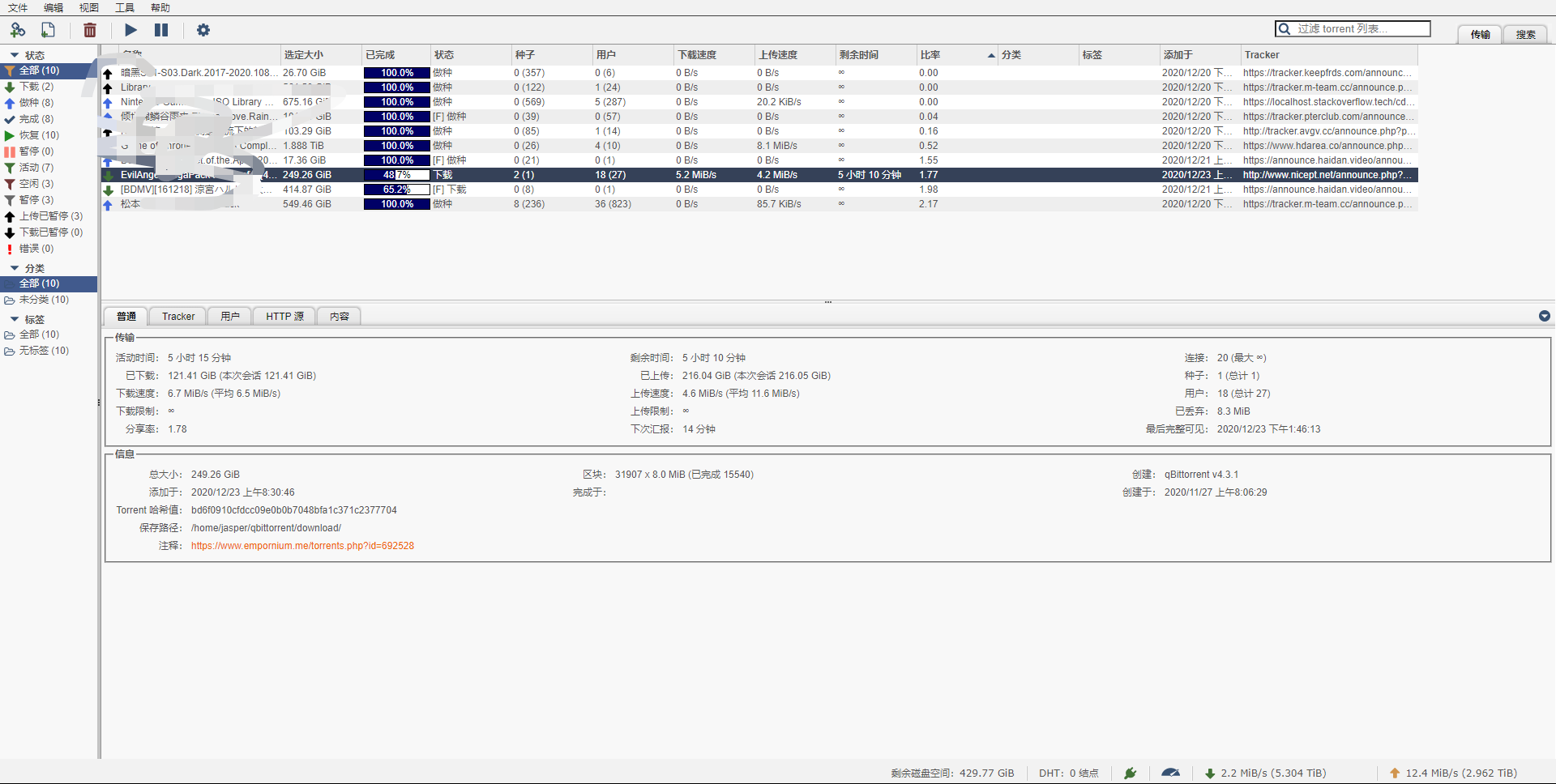The image size is (1556, 784).
Task: Toggle the details panel collapse arrow button
Action: [x=1544, y=316]
